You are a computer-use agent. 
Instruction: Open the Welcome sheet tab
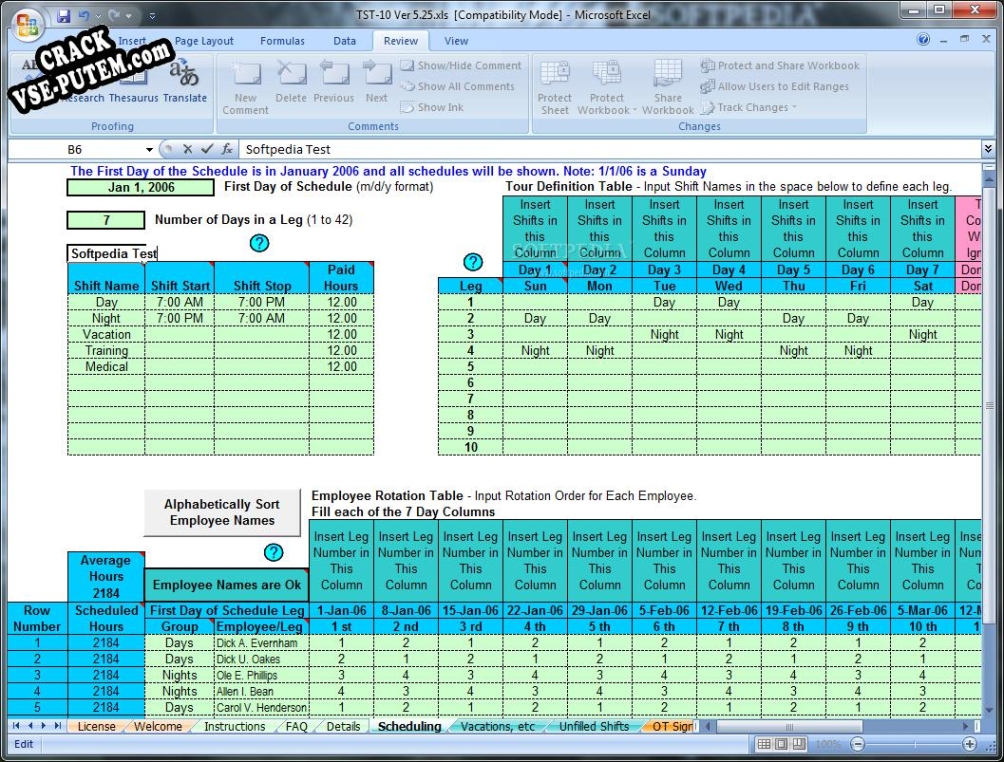tap(158, 727)
